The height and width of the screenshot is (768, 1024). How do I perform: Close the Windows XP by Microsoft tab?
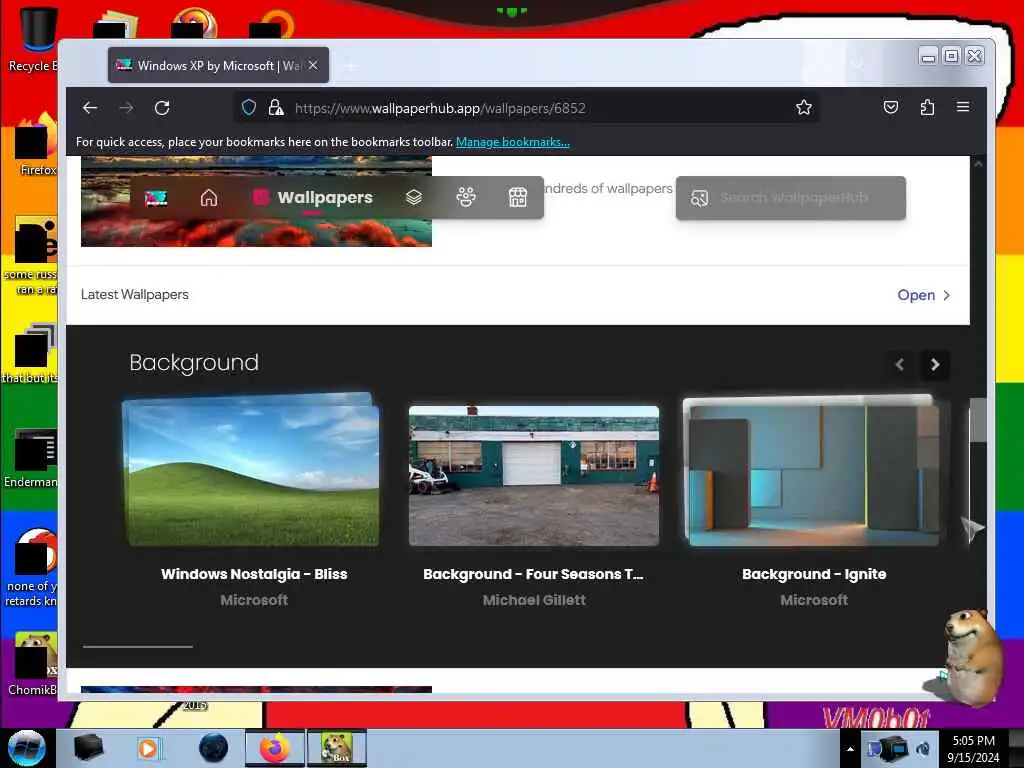313,65
